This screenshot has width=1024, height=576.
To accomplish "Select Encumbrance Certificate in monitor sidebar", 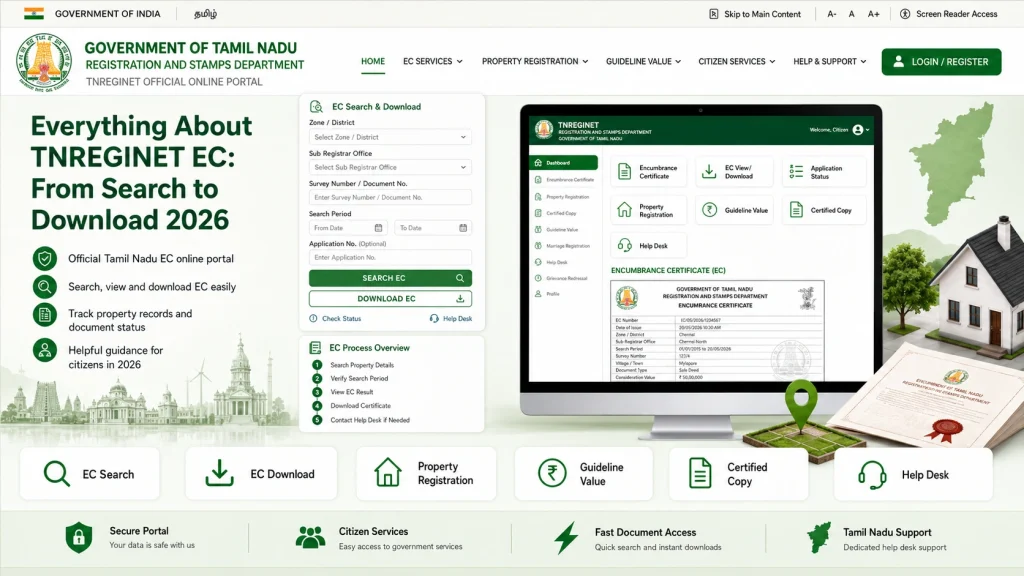I will click(564, 180).
